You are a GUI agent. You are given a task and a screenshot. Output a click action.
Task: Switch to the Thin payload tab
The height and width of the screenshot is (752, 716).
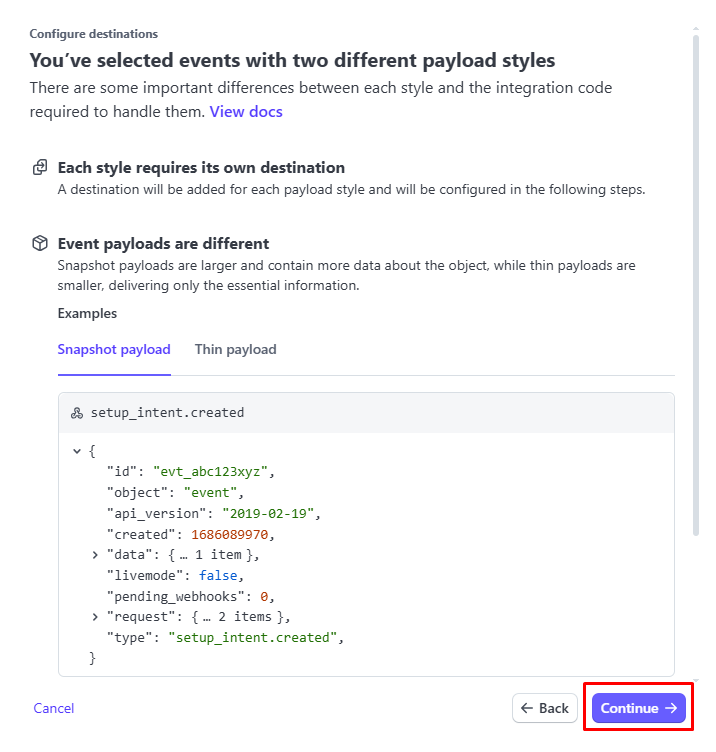[235, 350]
